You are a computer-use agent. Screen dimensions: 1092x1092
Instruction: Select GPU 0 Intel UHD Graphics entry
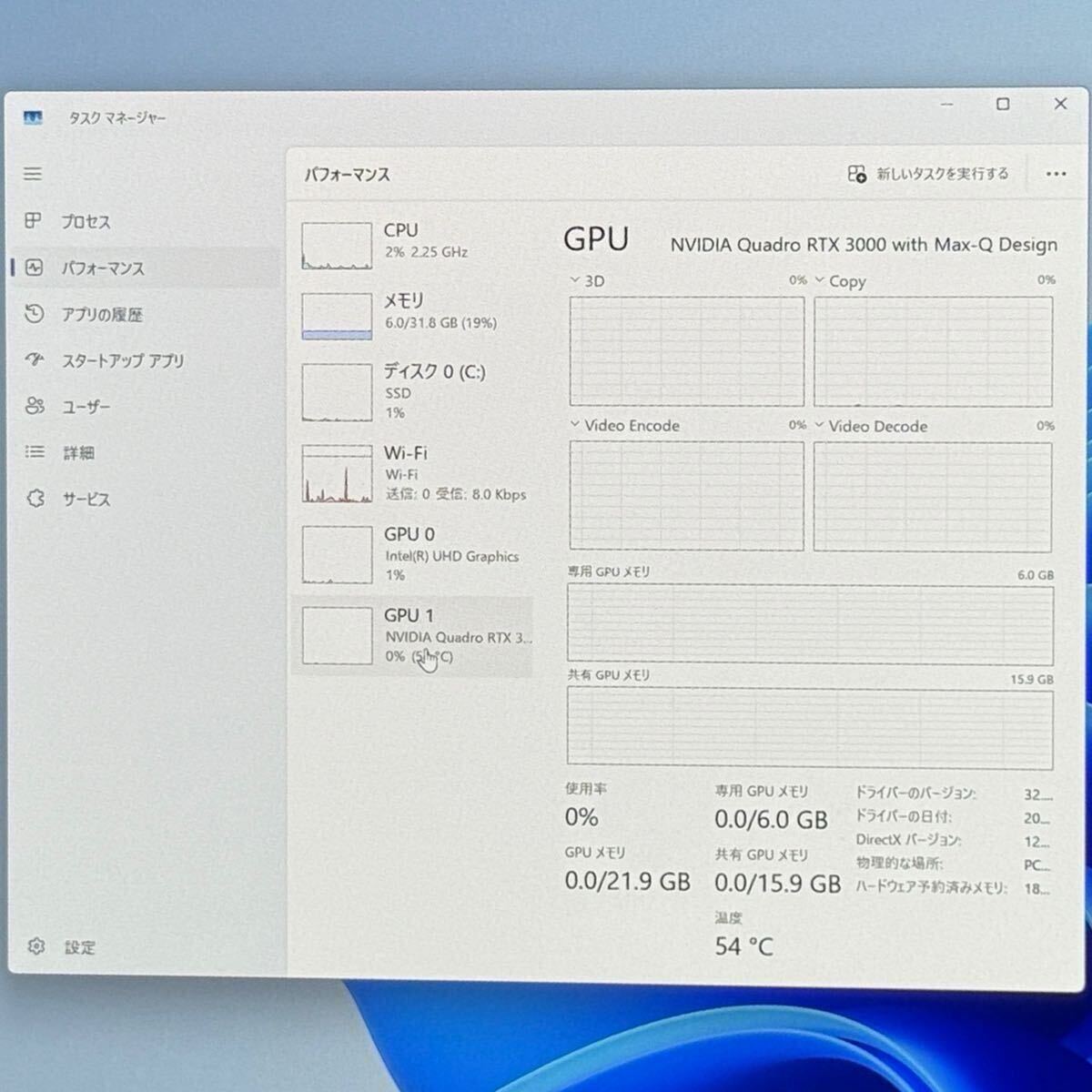(x=414, y=554)
